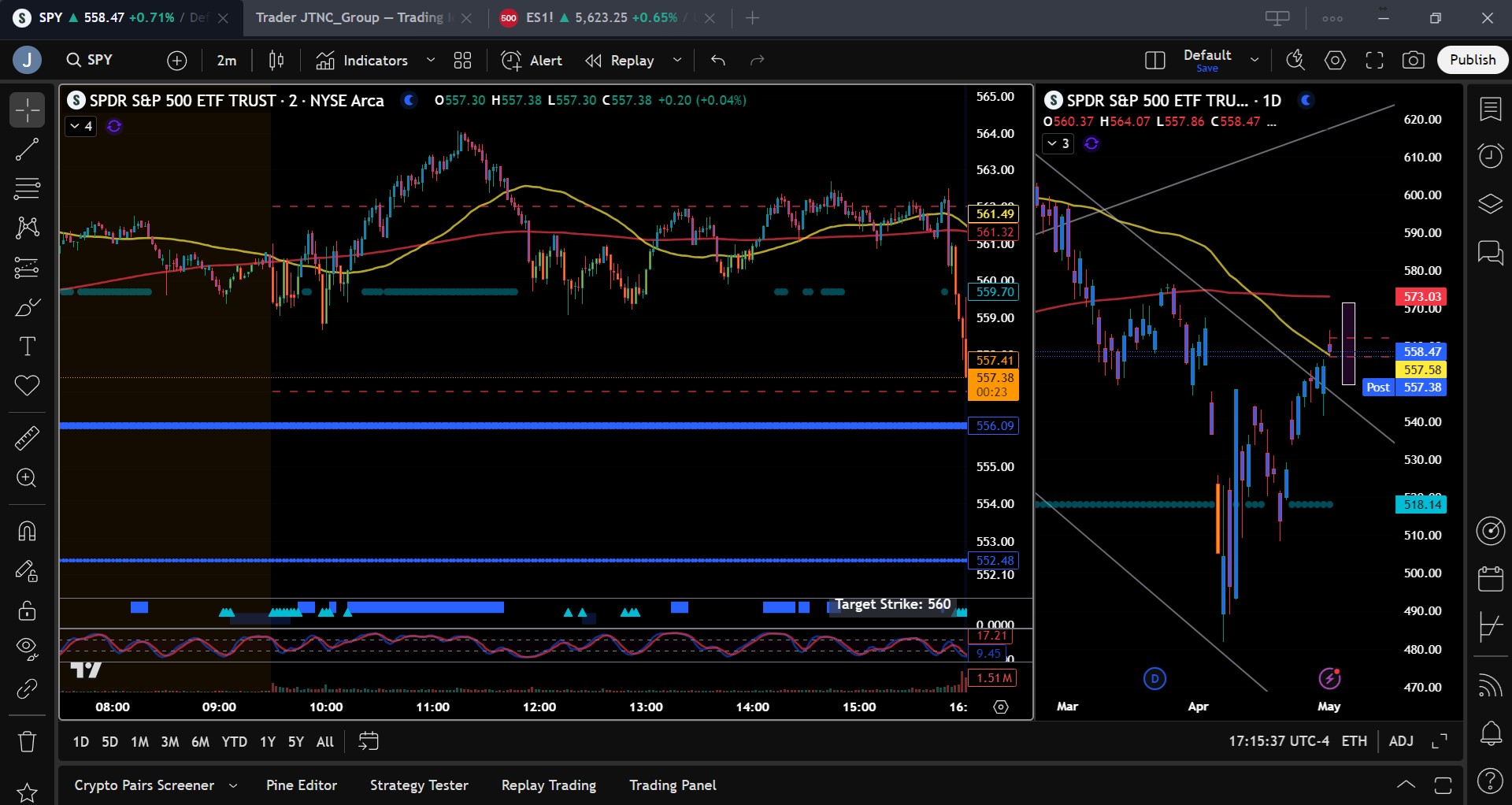Click the trash icon to remove drawings
The image size is (1512, 805).
[27, 741]
